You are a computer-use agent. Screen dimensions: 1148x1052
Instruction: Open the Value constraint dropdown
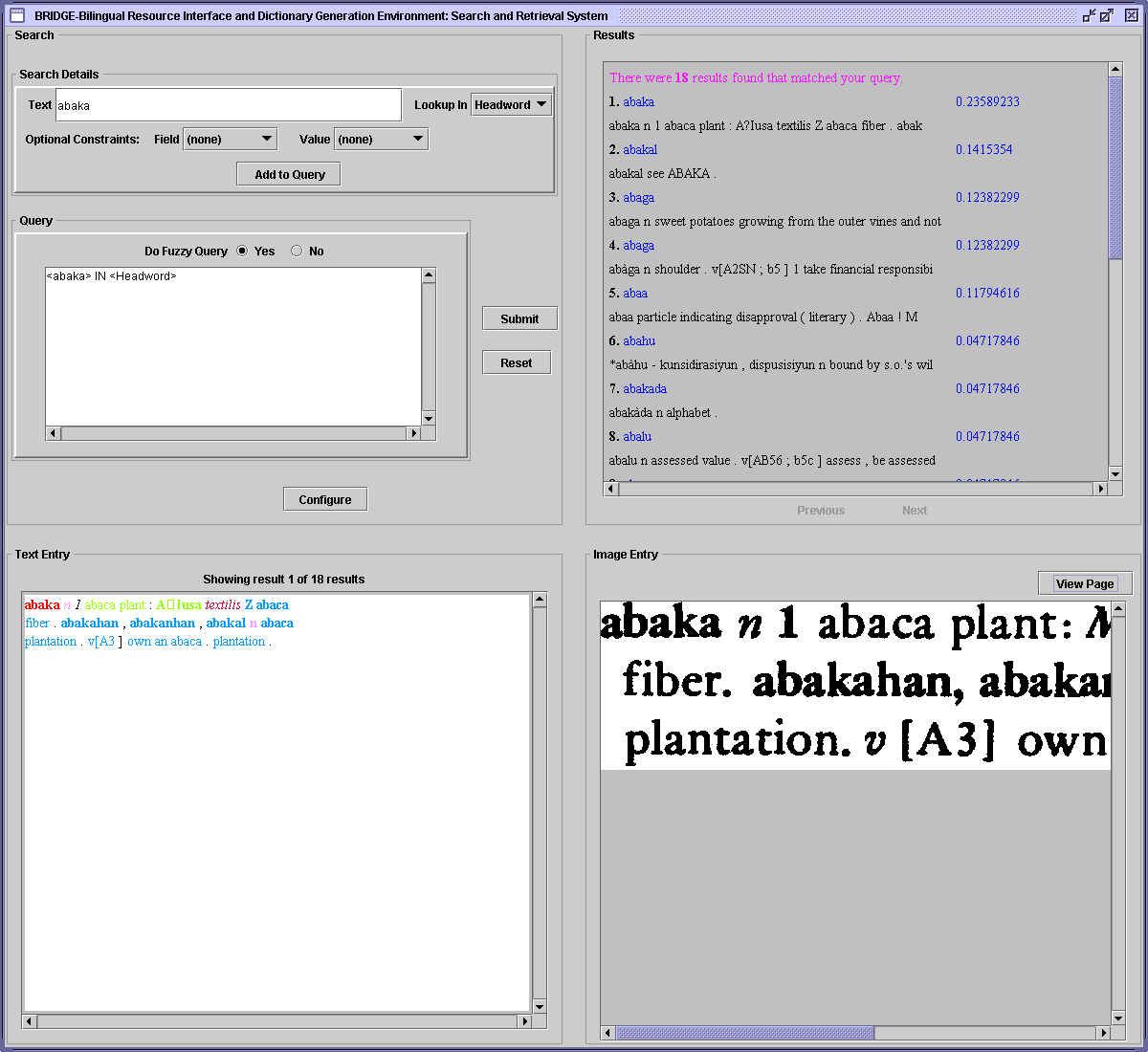coord(381,140)
